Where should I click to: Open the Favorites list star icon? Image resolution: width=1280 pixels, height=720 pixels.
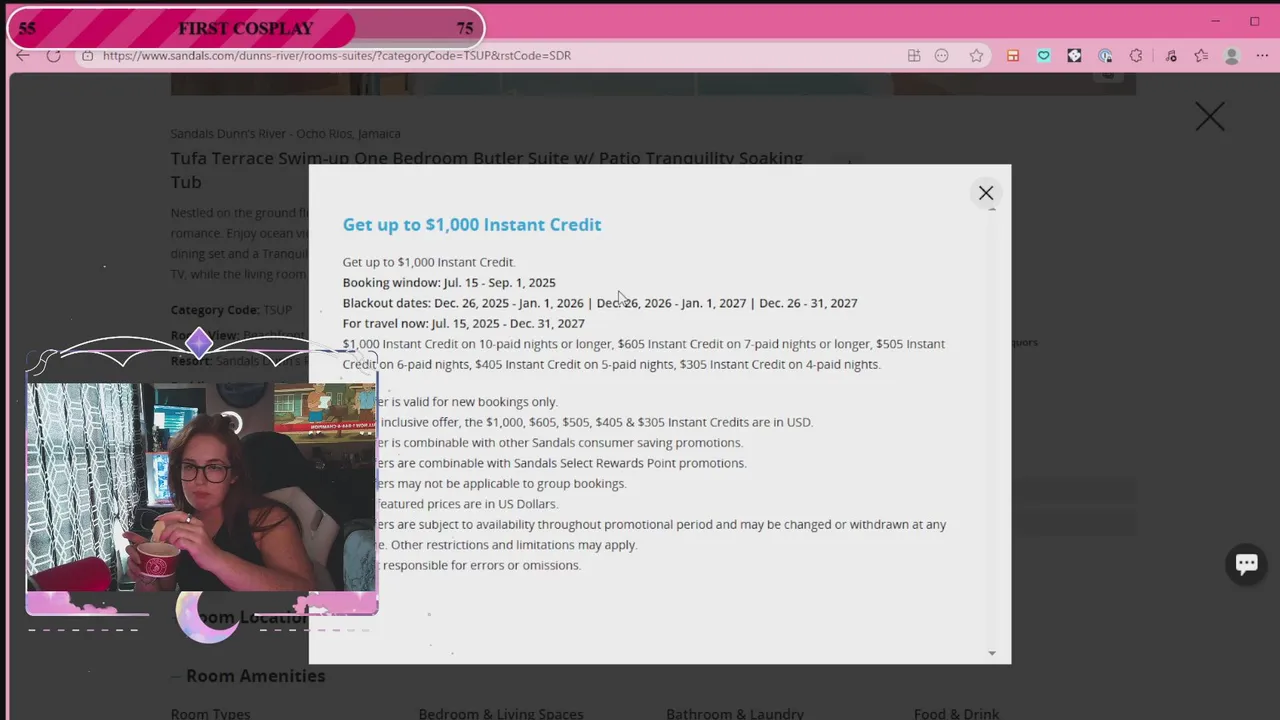[x=1201, y=56]
